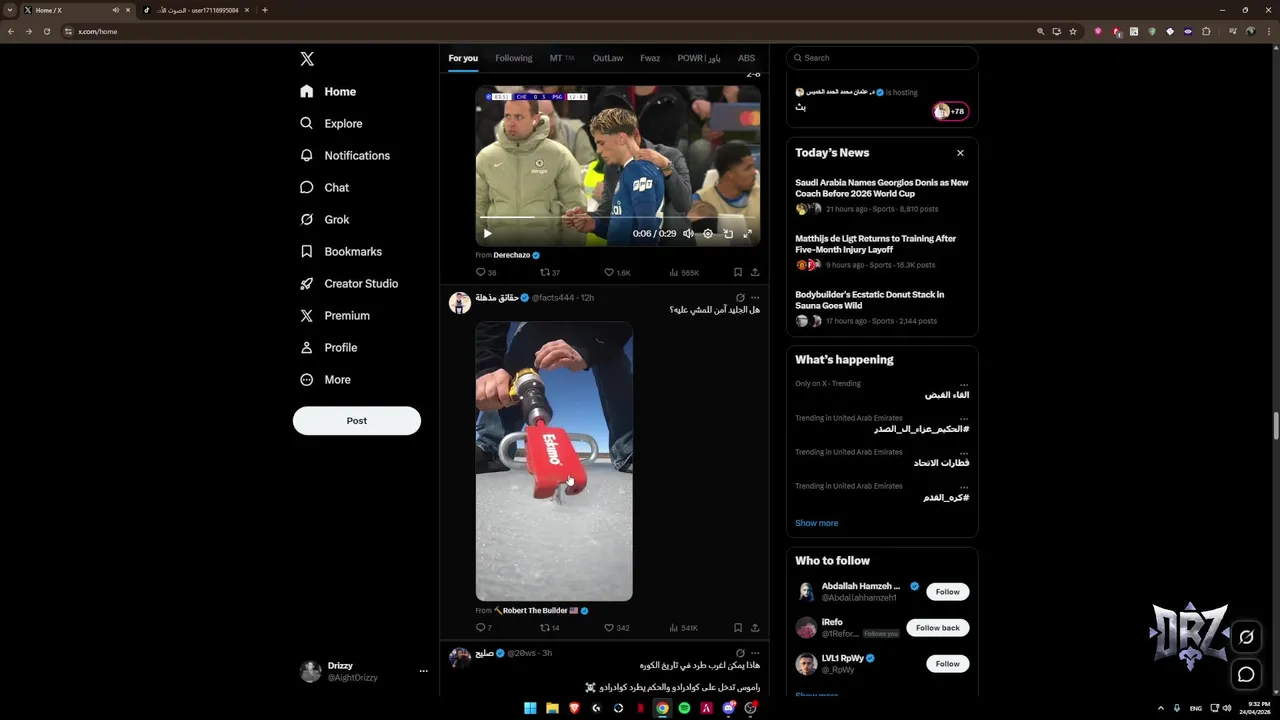Open floating chat messages button
The image size is (1280, 720).
point(1246,674)
